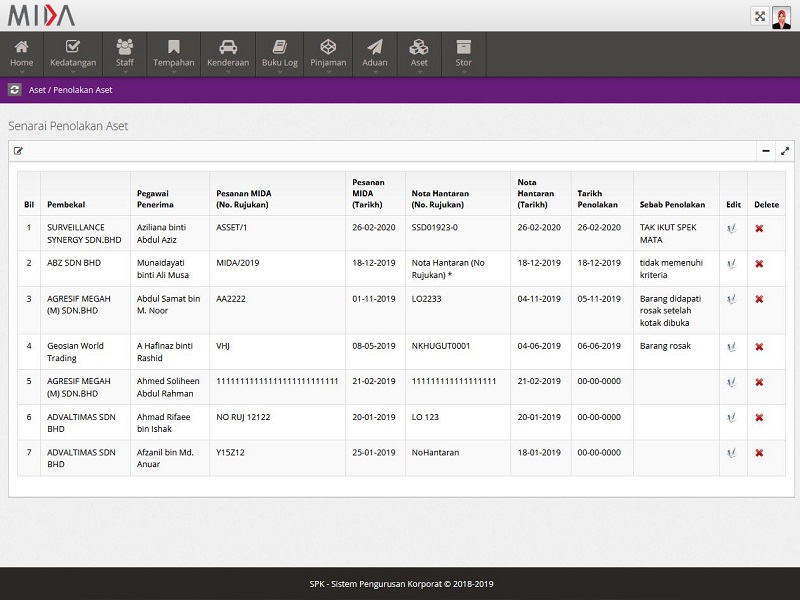
Task: Open the Buku Log menu
Action: (280, 54)
